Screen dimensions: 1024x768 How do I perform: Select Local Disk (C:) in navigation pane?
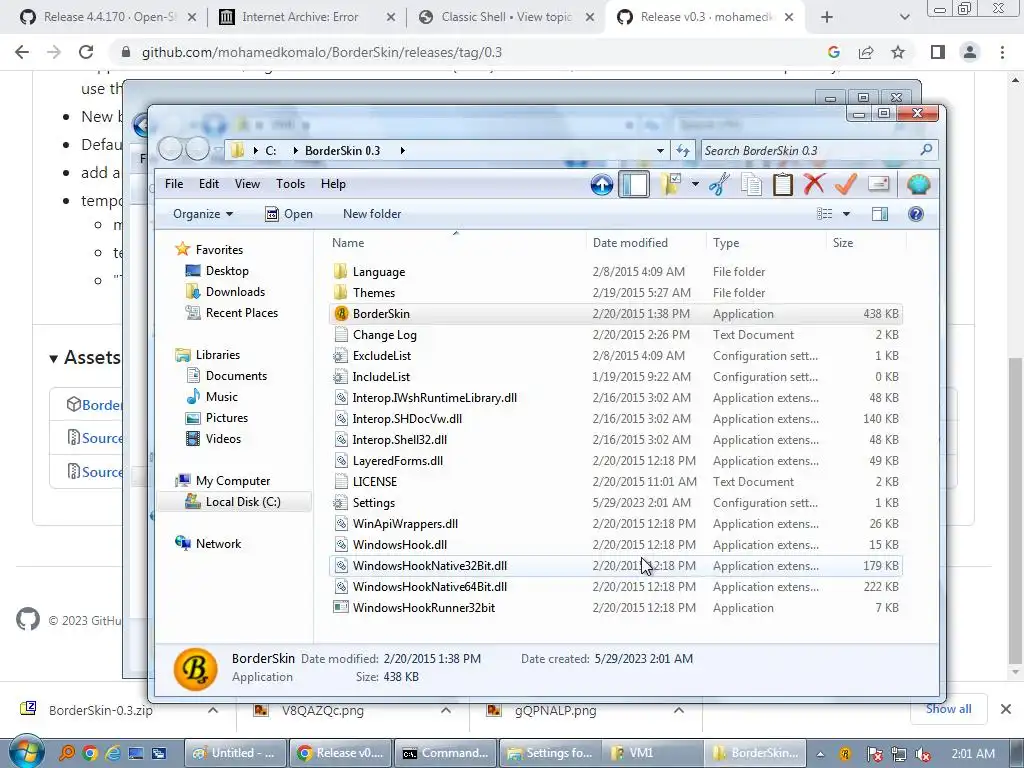(x=234, y=502)
